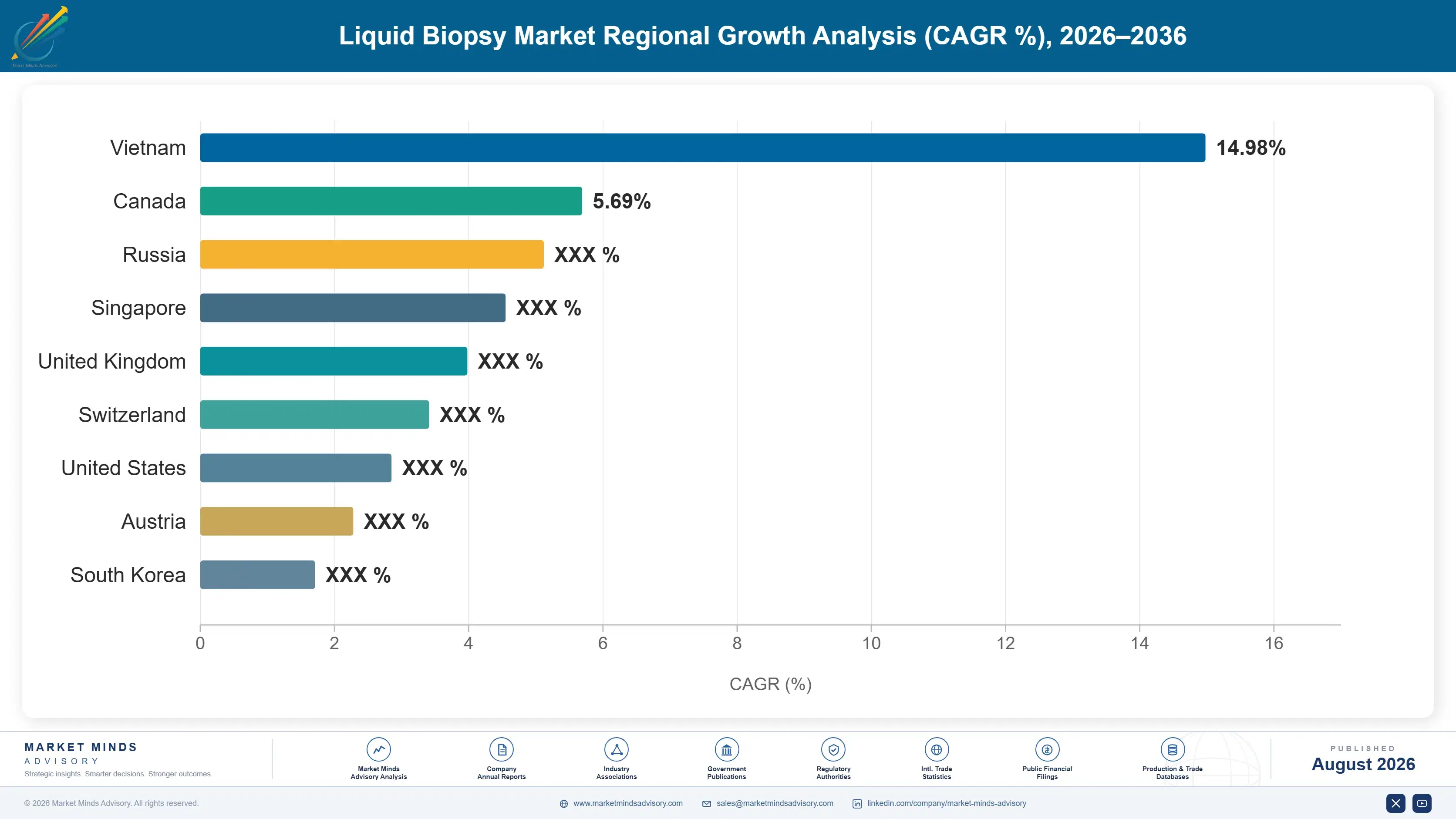Click the 5.69% value label

(622, 201)
